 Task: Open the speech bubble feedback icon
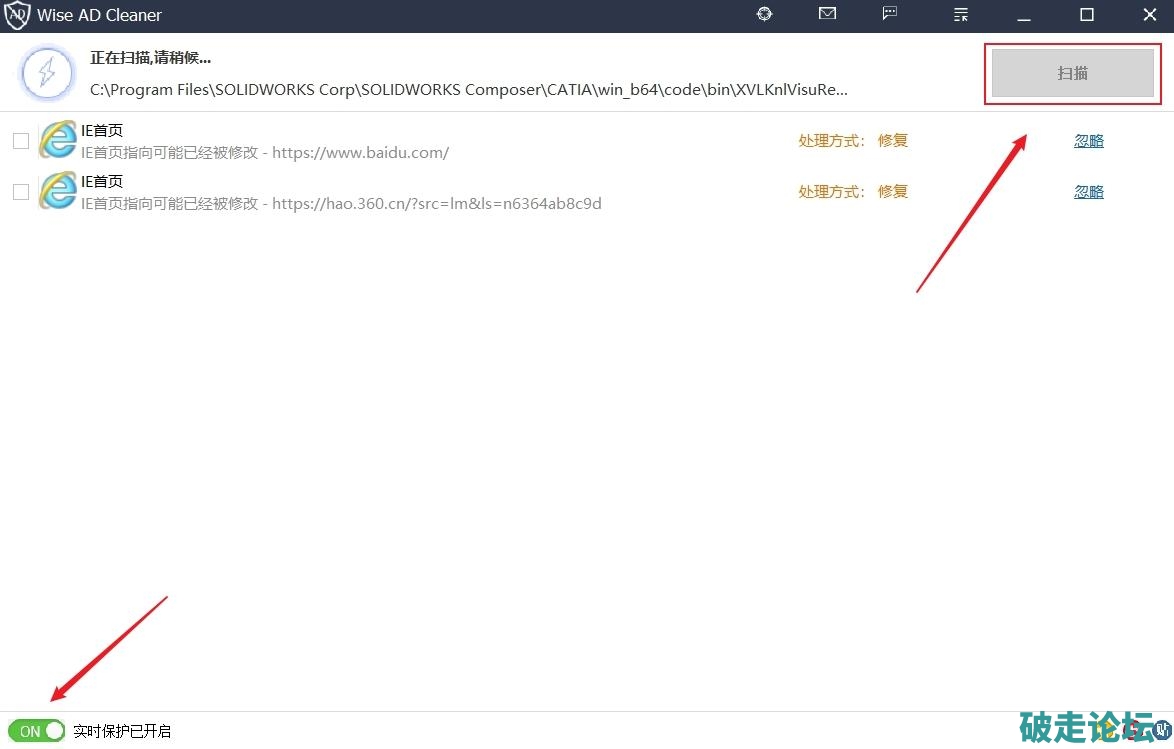890,14
